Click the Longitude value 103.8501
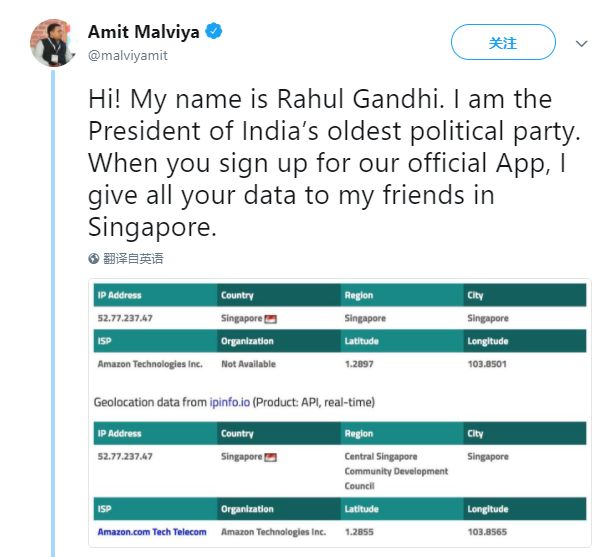614x557 pixels. (487, 364)
